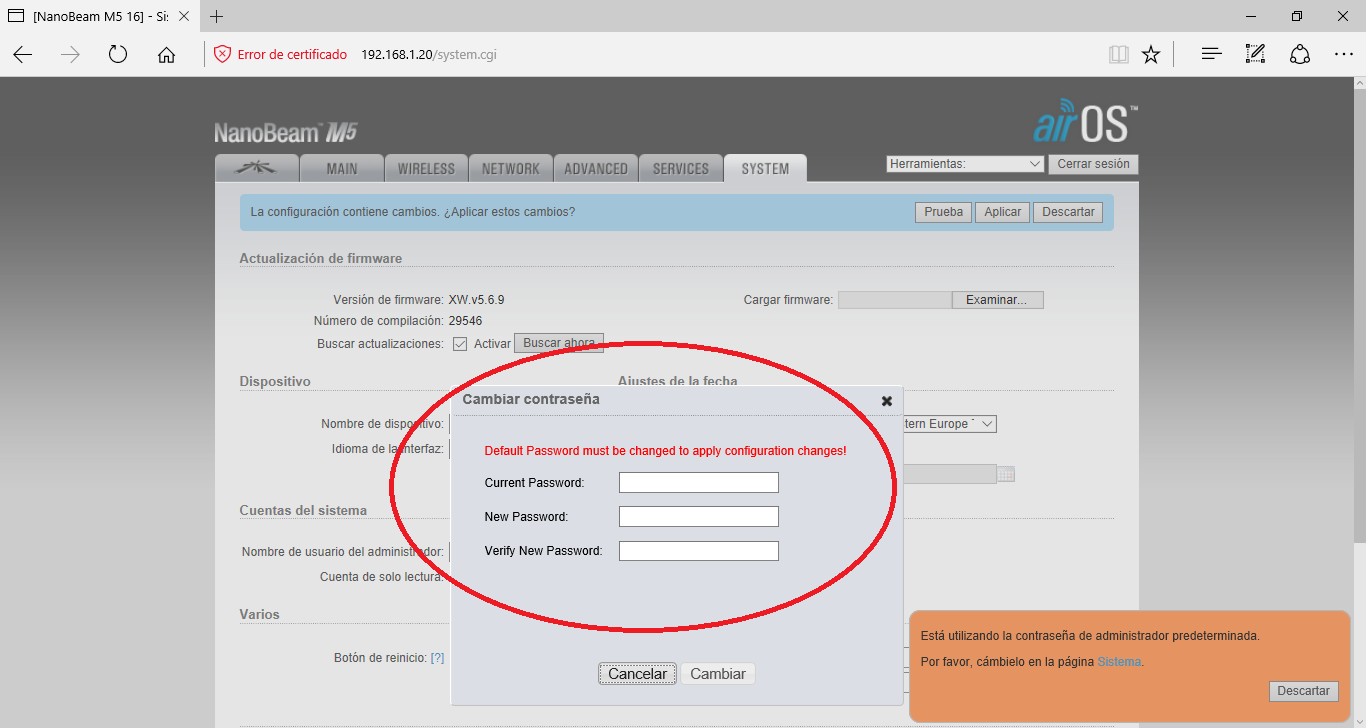Expand the Herramientas dropdown
1366x728 pixels.
coord(965,164)
